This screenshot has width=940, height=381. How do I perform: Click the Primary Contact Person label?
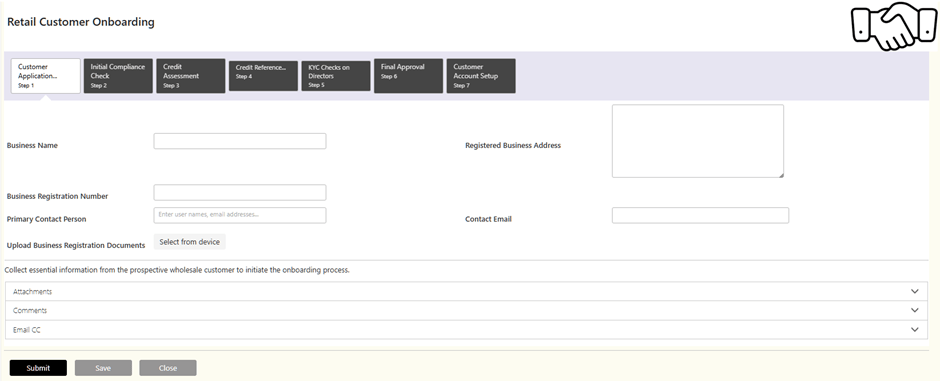click(47, 219)
